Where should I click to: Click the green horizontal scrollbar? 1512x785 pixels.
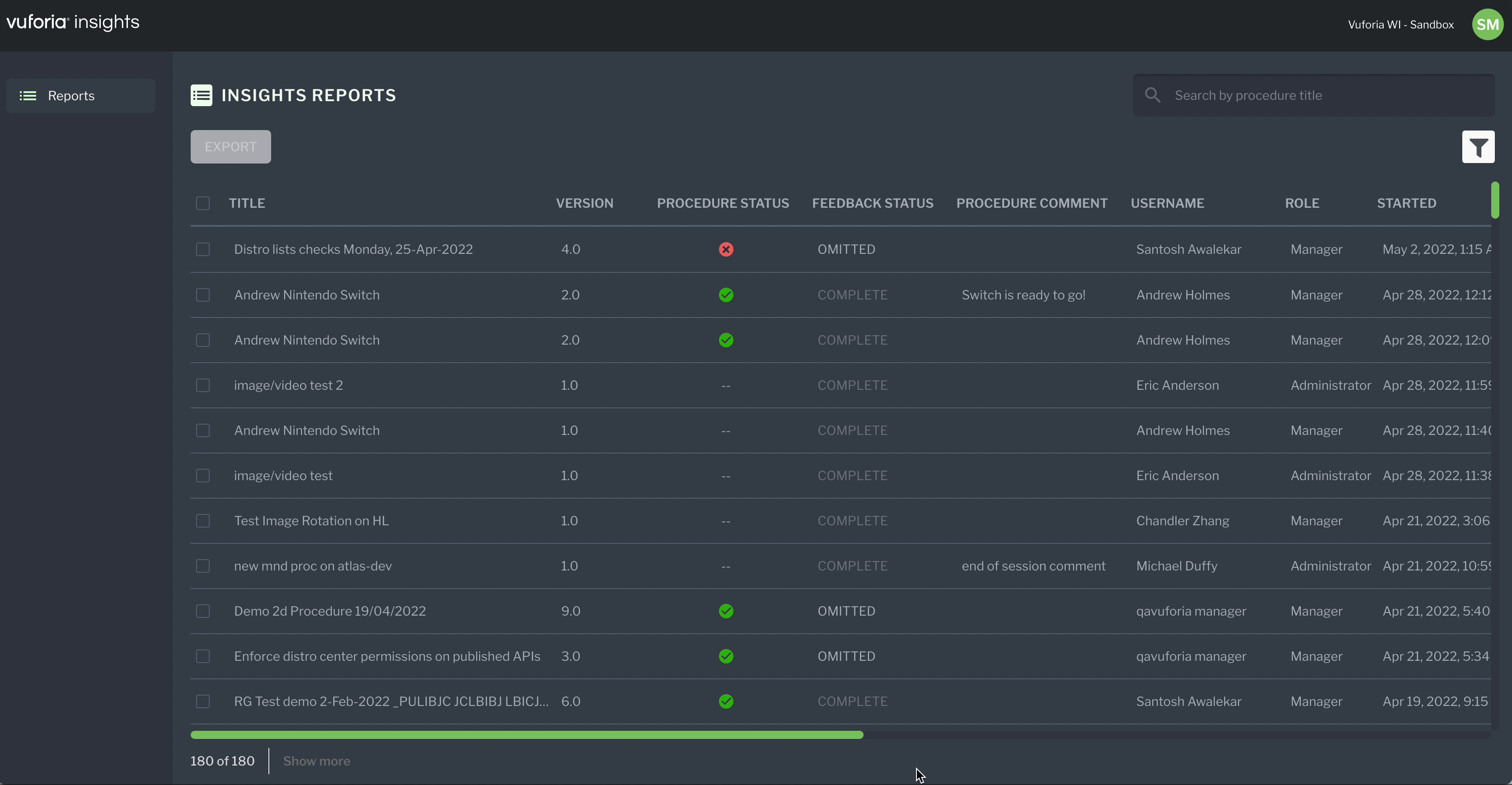pyautogui.click(x=526, y=735)
